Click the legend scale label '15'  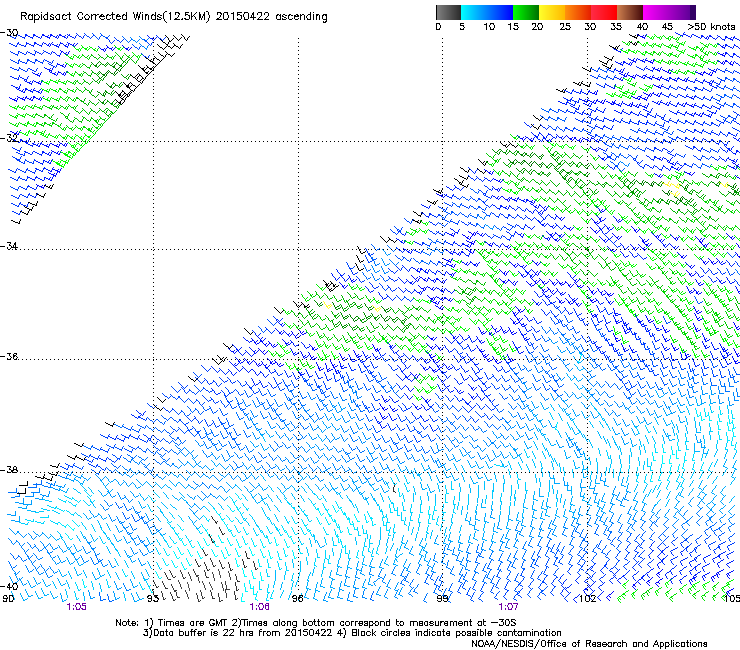(x=513, y=27)
